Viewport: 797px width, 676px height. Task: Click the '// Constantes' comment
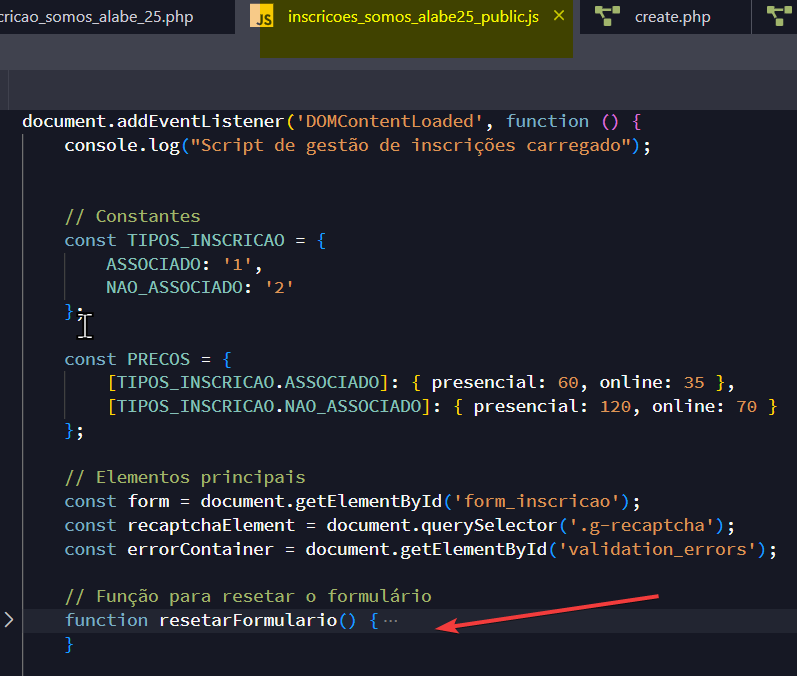point(133,217)
